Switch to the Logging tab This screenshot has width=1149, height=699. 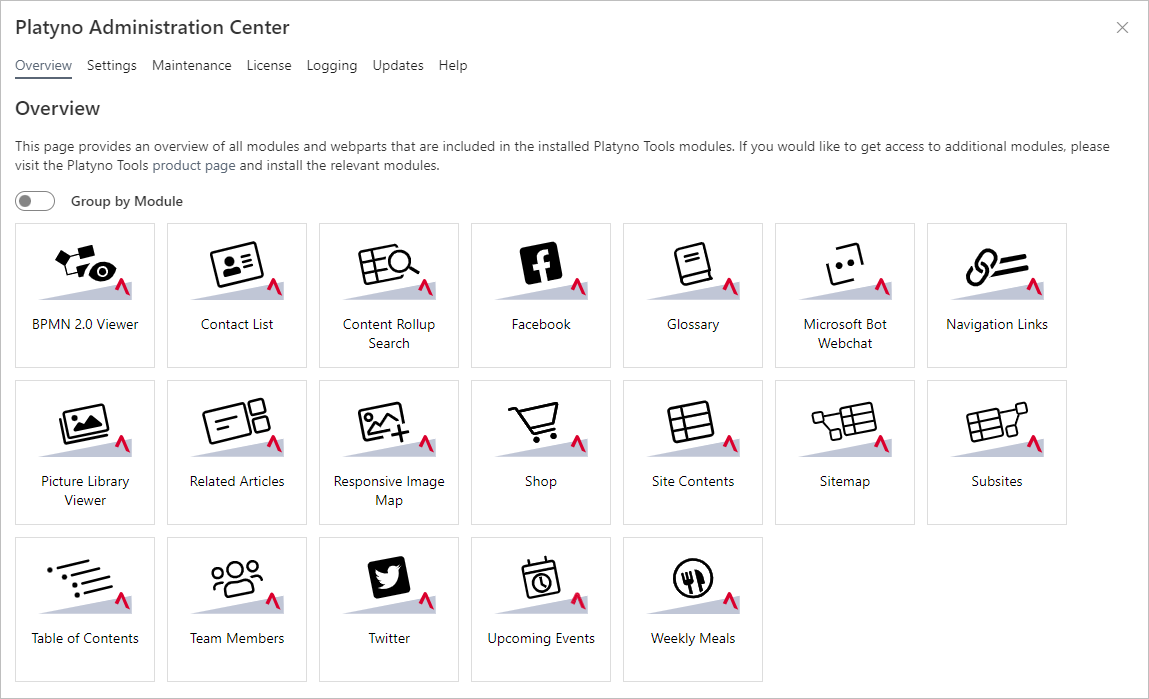coord(332,65)
